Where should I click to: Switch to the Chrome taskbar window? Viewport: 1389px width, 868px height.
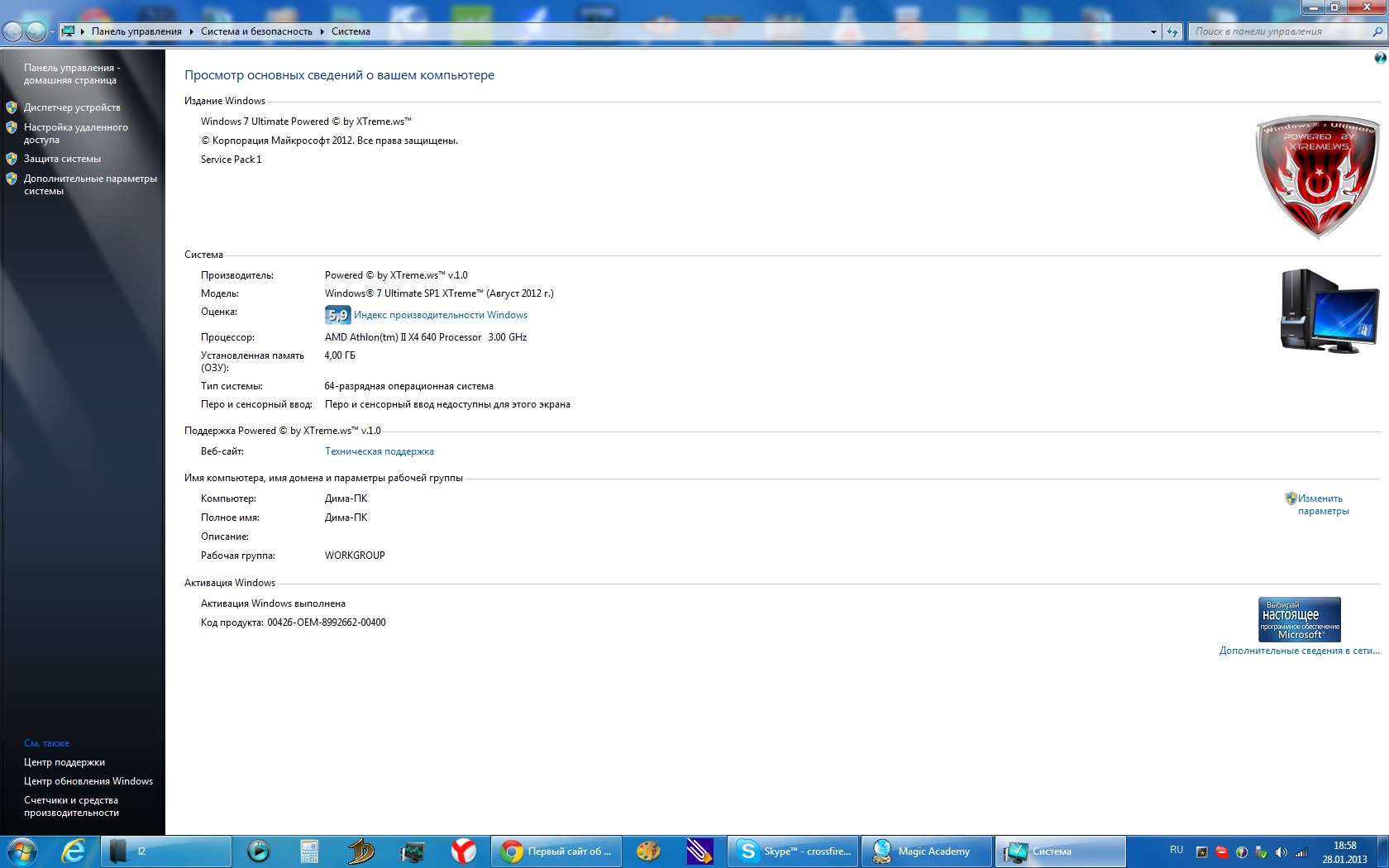tap(558, 851)
